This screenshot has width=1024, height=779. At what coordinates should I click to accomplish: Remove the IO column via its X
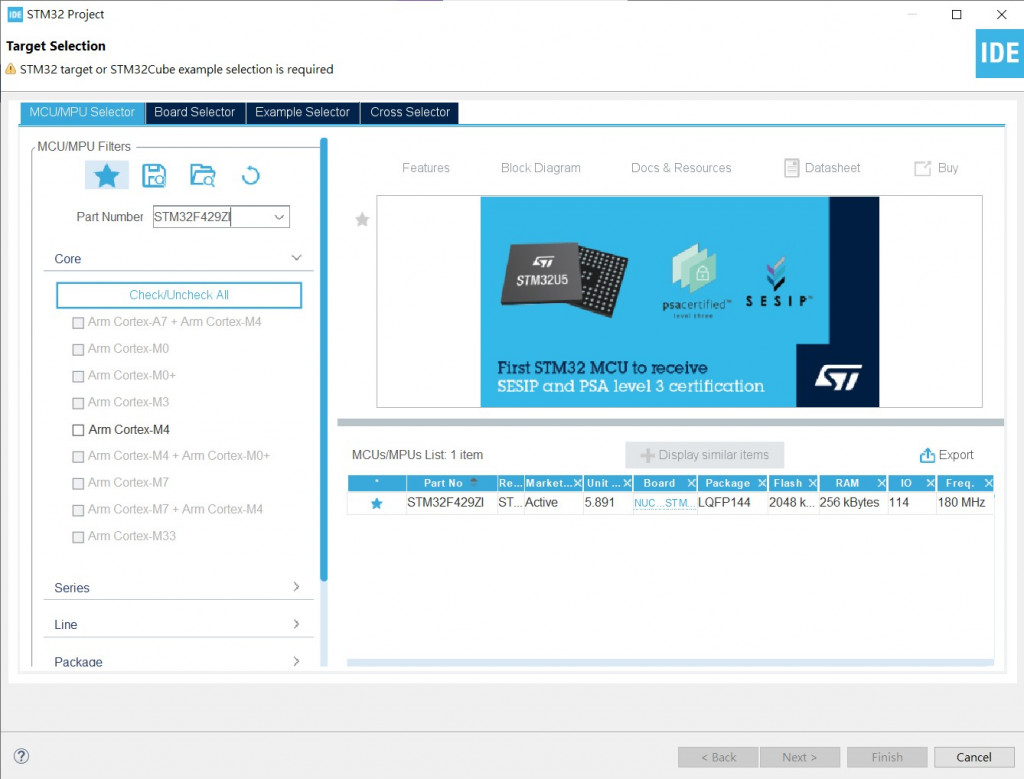coord(930,483)
